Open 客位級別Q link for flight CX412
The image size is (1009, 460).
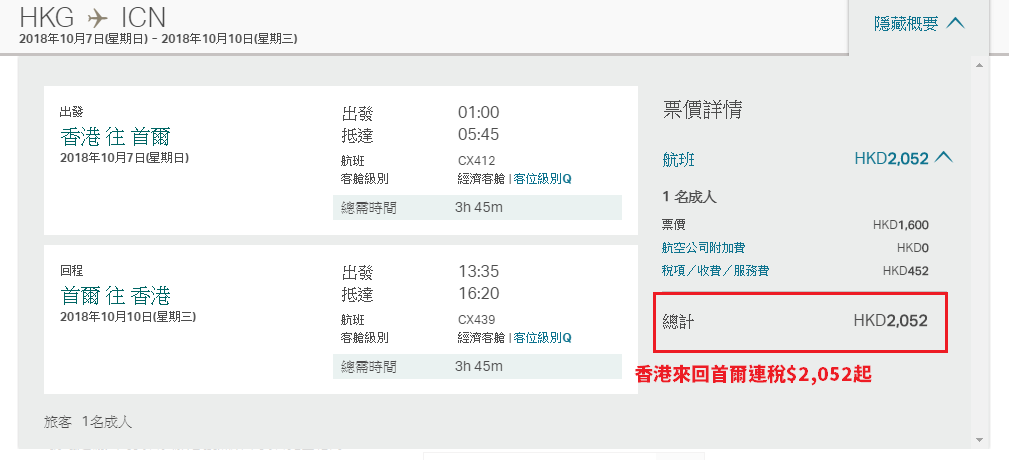coord(542,179)
